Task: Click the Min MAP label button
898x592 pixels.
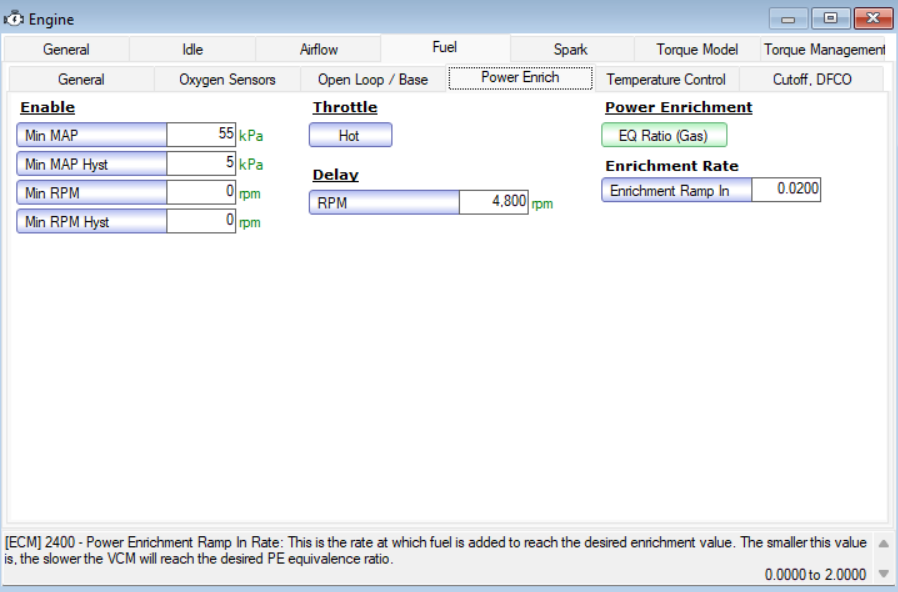Action: coord(92,135)
